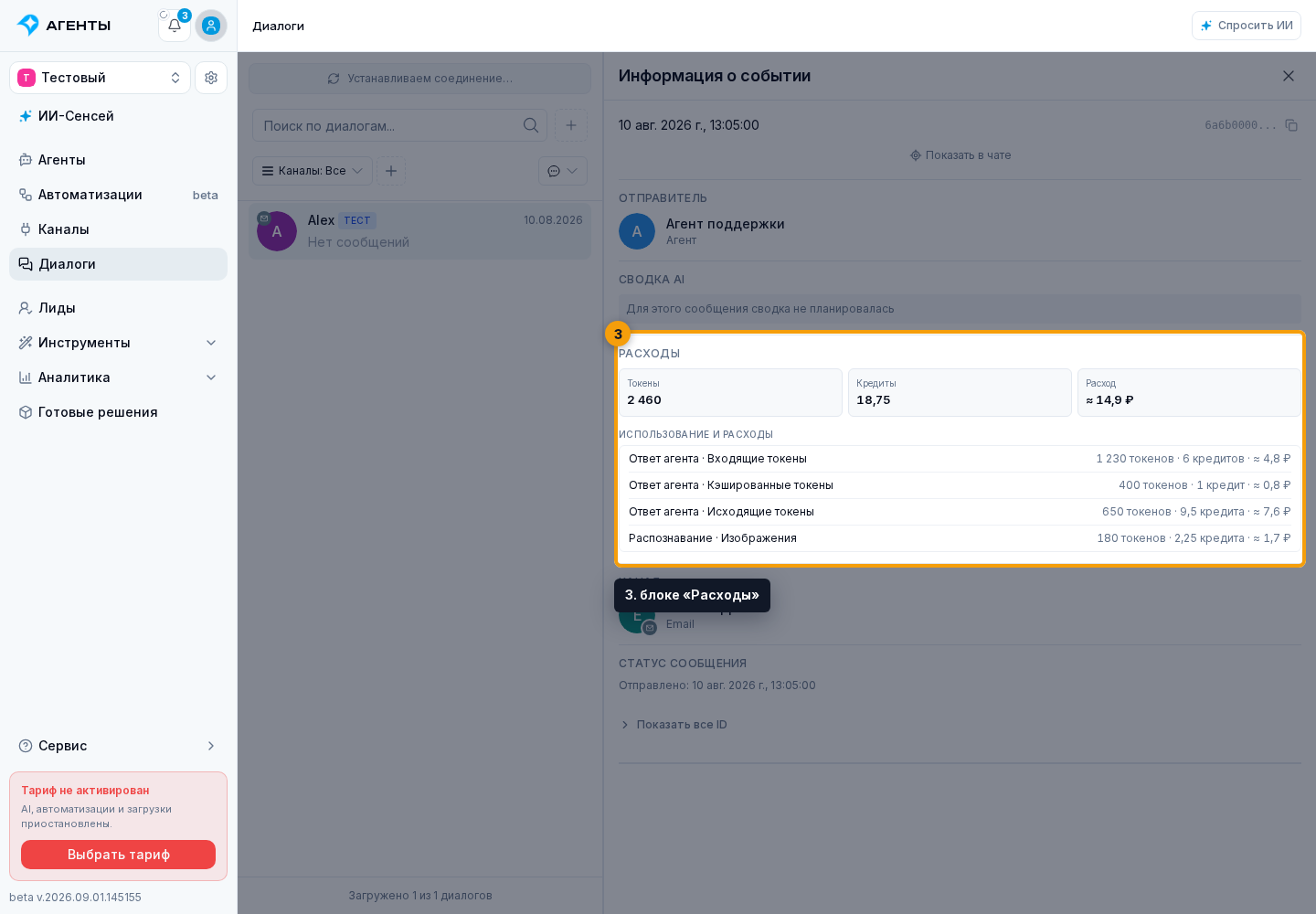1316x914 pixels.
Task: Open Автоматизации section
Action: pyautogui.click(x=118, y=195)
